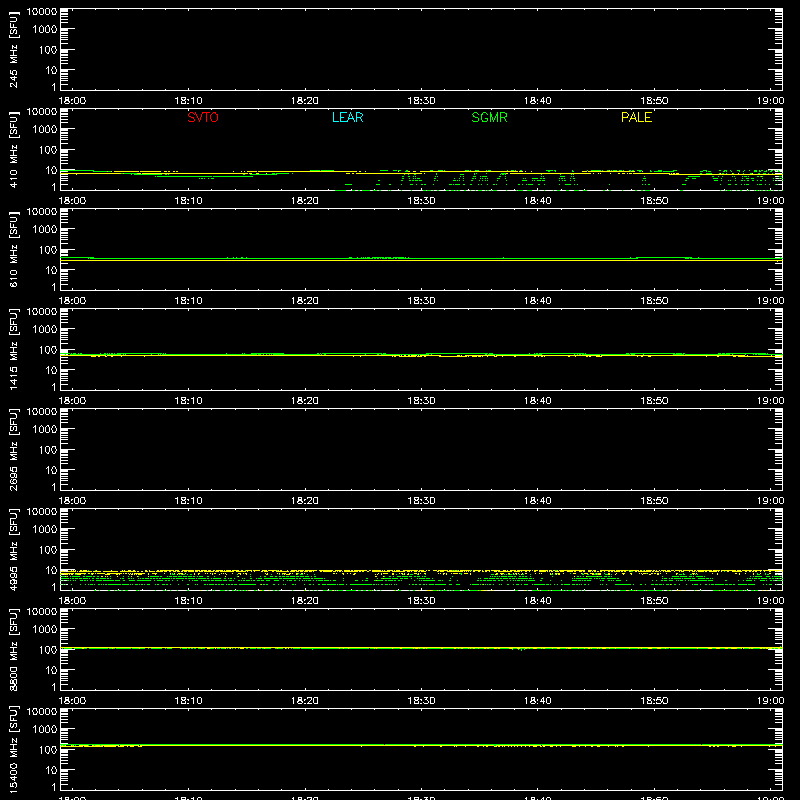Select the 610 MHz [SFU] axis title
The width and height of the screenshot is (800, 800).
click(13, 249)
